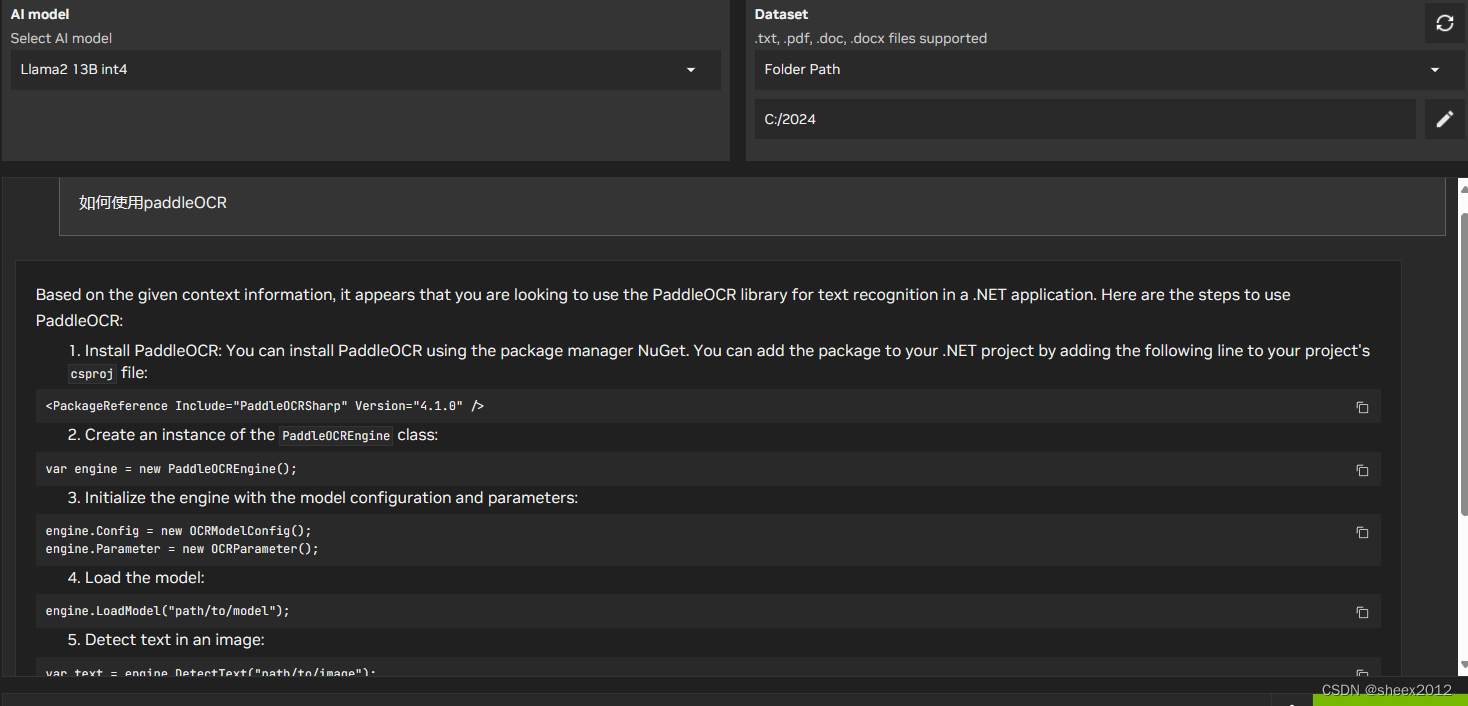Copy the 'var engine = new PaddleOCREngine()' code
1468x706 pixels.
(1362, 470)
